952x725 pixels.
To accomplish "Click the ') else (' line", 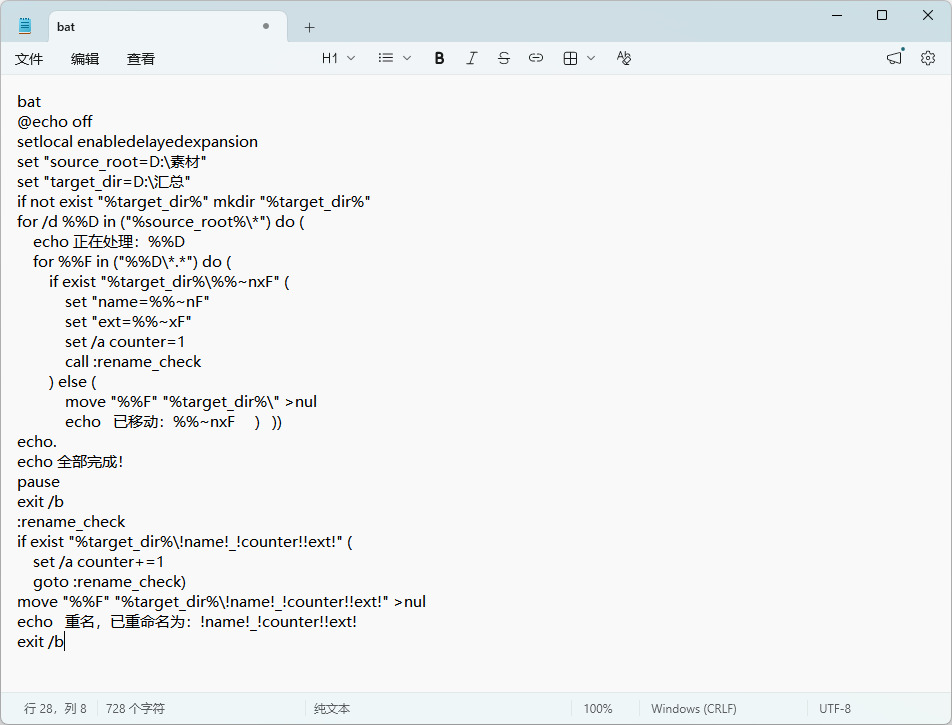I will click(72, 382).
